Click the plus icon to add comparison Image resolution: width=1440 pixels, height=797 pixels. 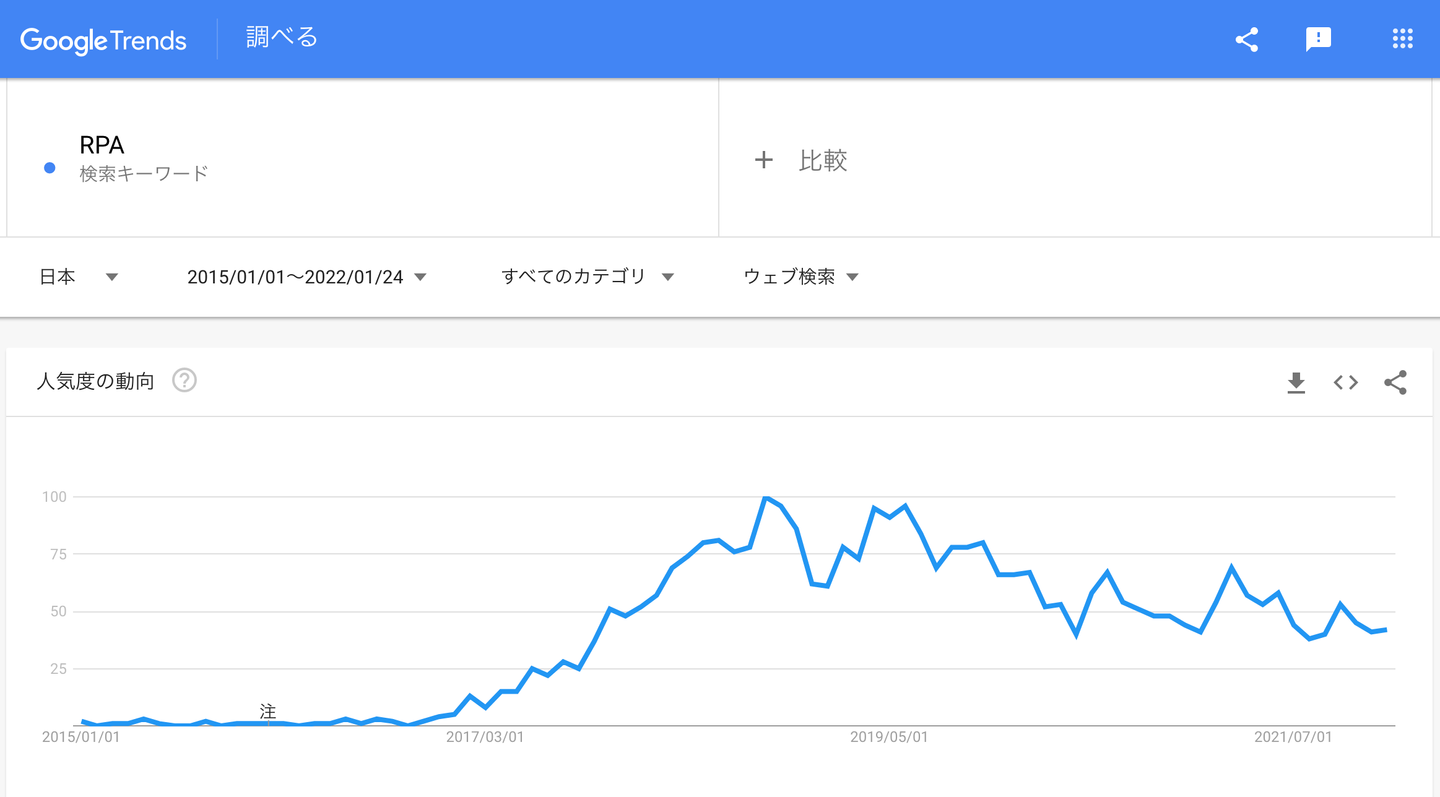763,160
